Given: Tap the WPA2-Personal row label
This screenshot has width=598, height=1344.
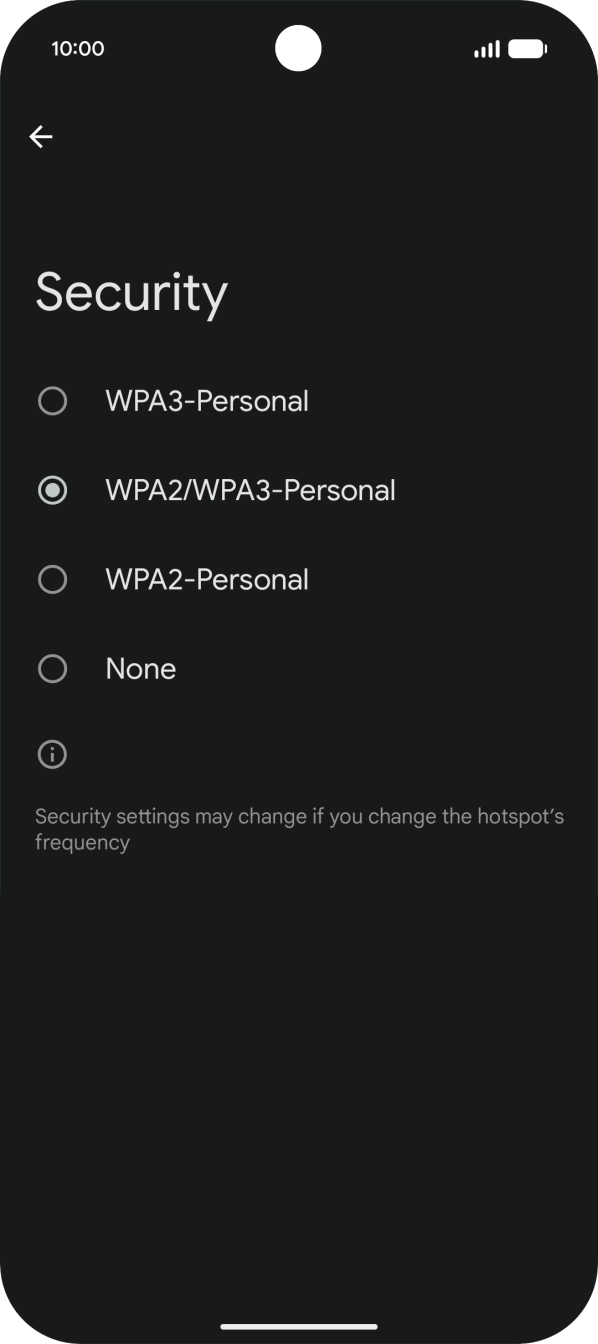Looking at the screenshot, I should click(206, 579).
